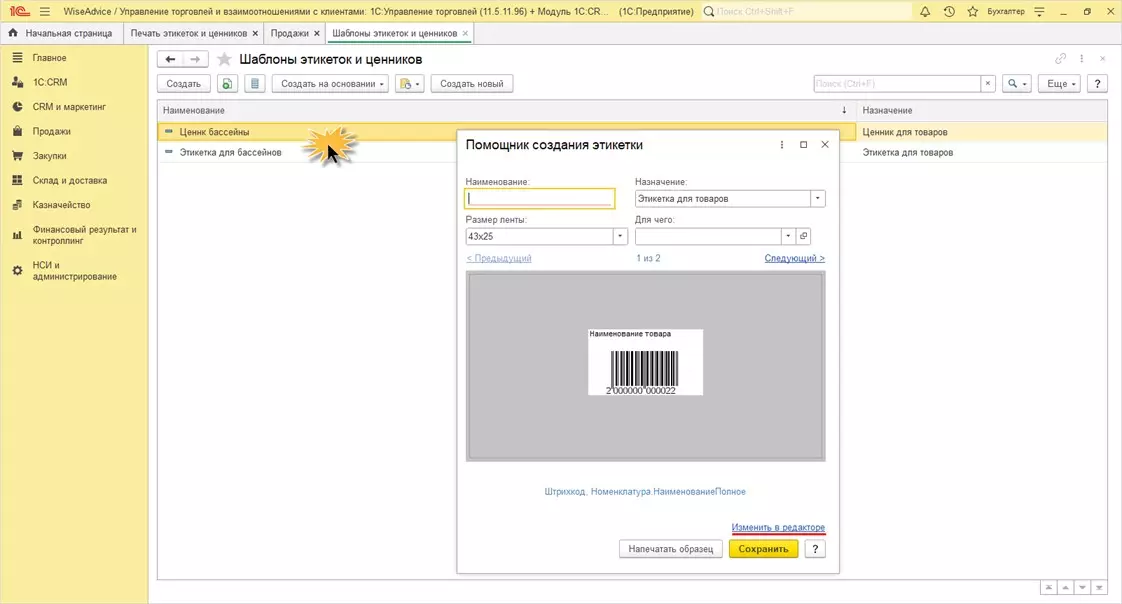Click the notifications bell icon
Screen dimensions: 1122x604
tap(925, 11)
